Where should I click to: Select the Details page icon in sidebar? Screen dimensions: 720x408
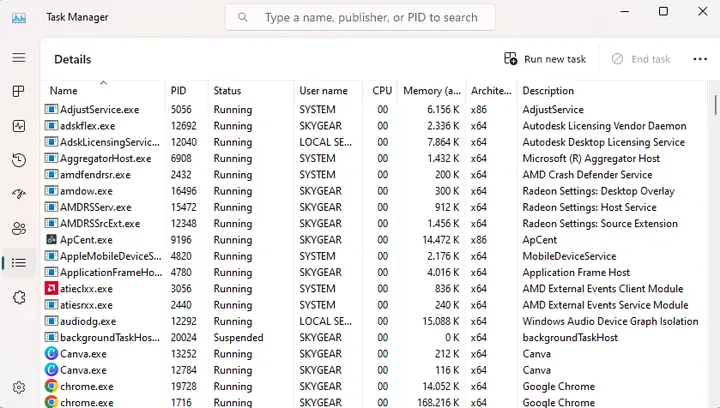pyautogui.click(x=19, y=263)
